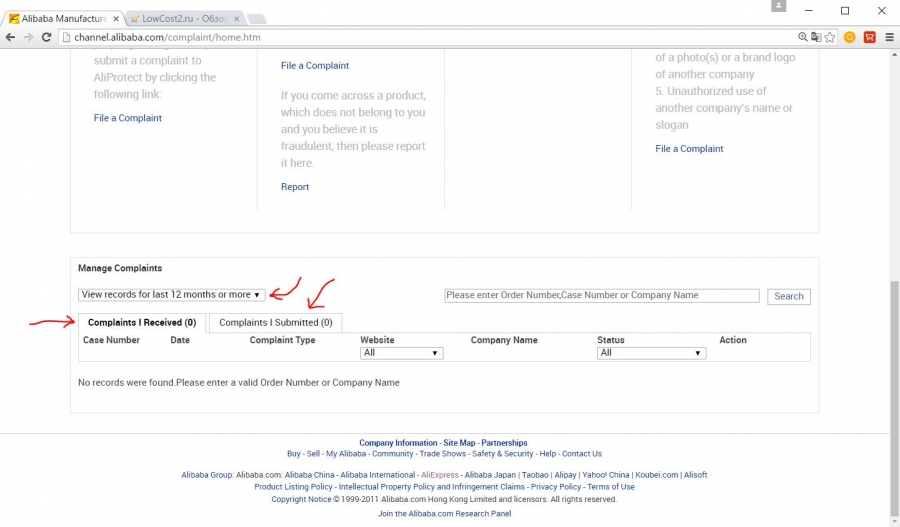Close the LowCost2.ru tab

[x=236, y=18]
